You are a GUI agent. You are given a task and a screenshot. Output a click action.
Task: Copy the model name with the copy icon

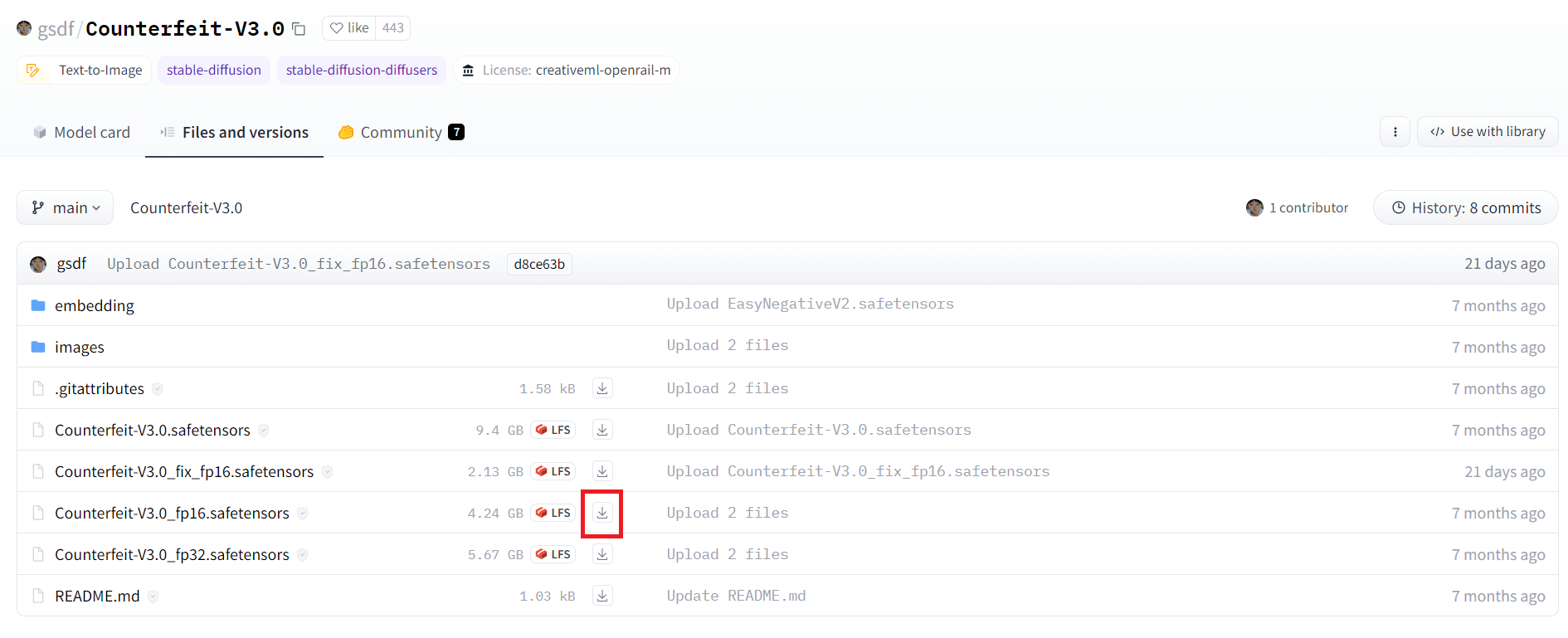pyautogui.click(x=299, y=29)
